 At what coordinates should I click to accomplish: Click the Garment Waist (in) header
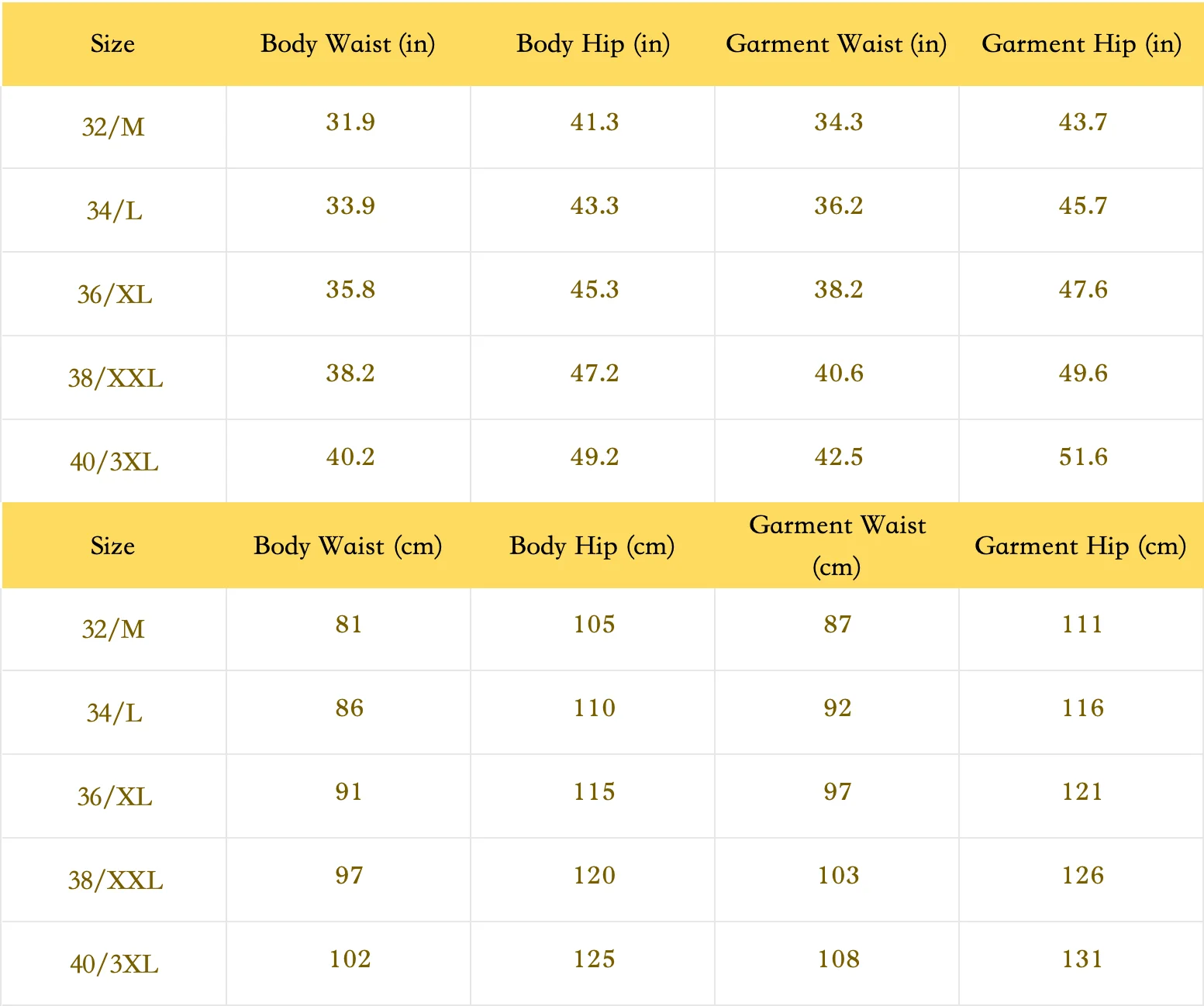[837, 44]
